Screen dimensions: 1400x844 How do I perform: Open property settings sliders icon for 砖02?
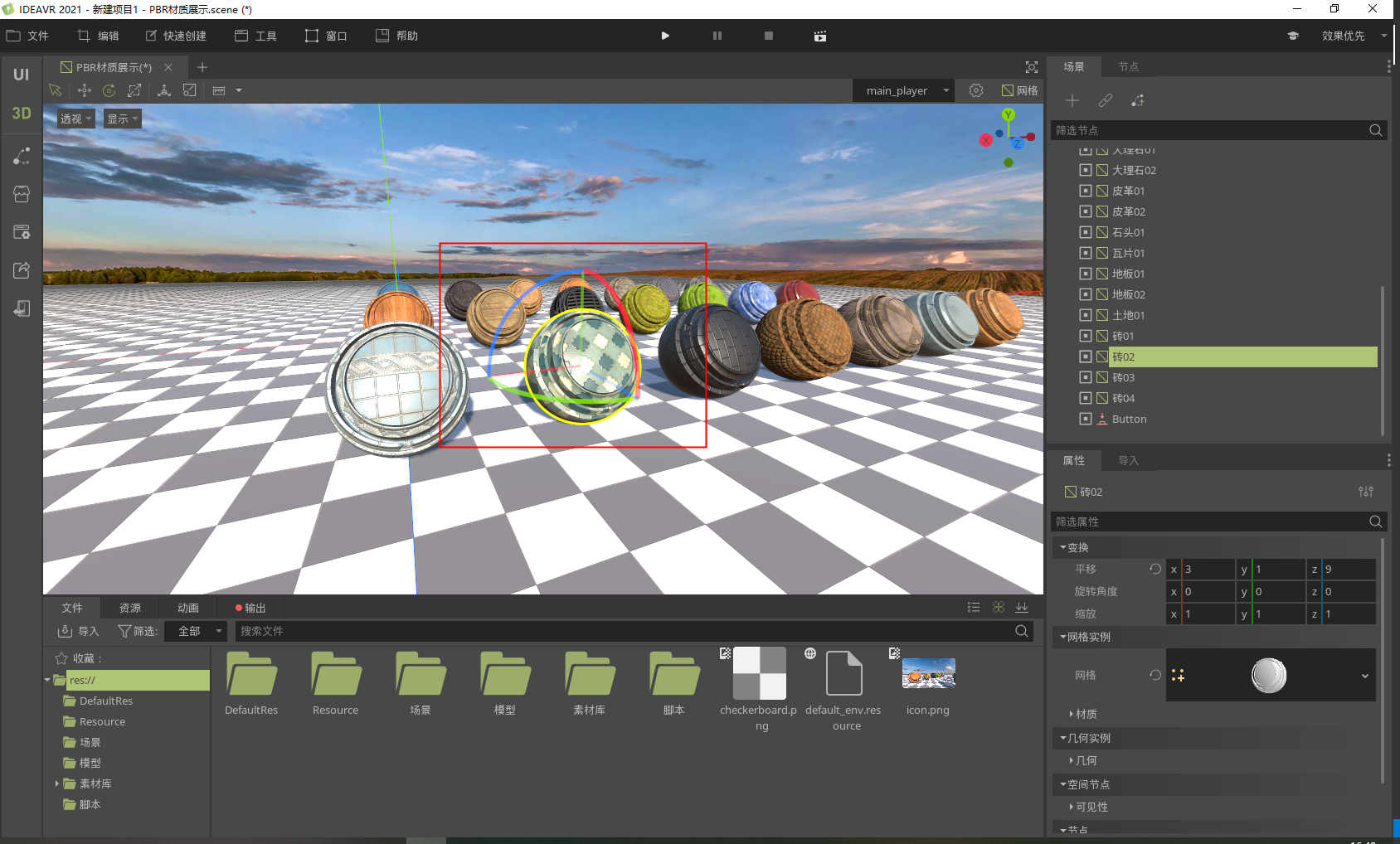[1366, 492]
